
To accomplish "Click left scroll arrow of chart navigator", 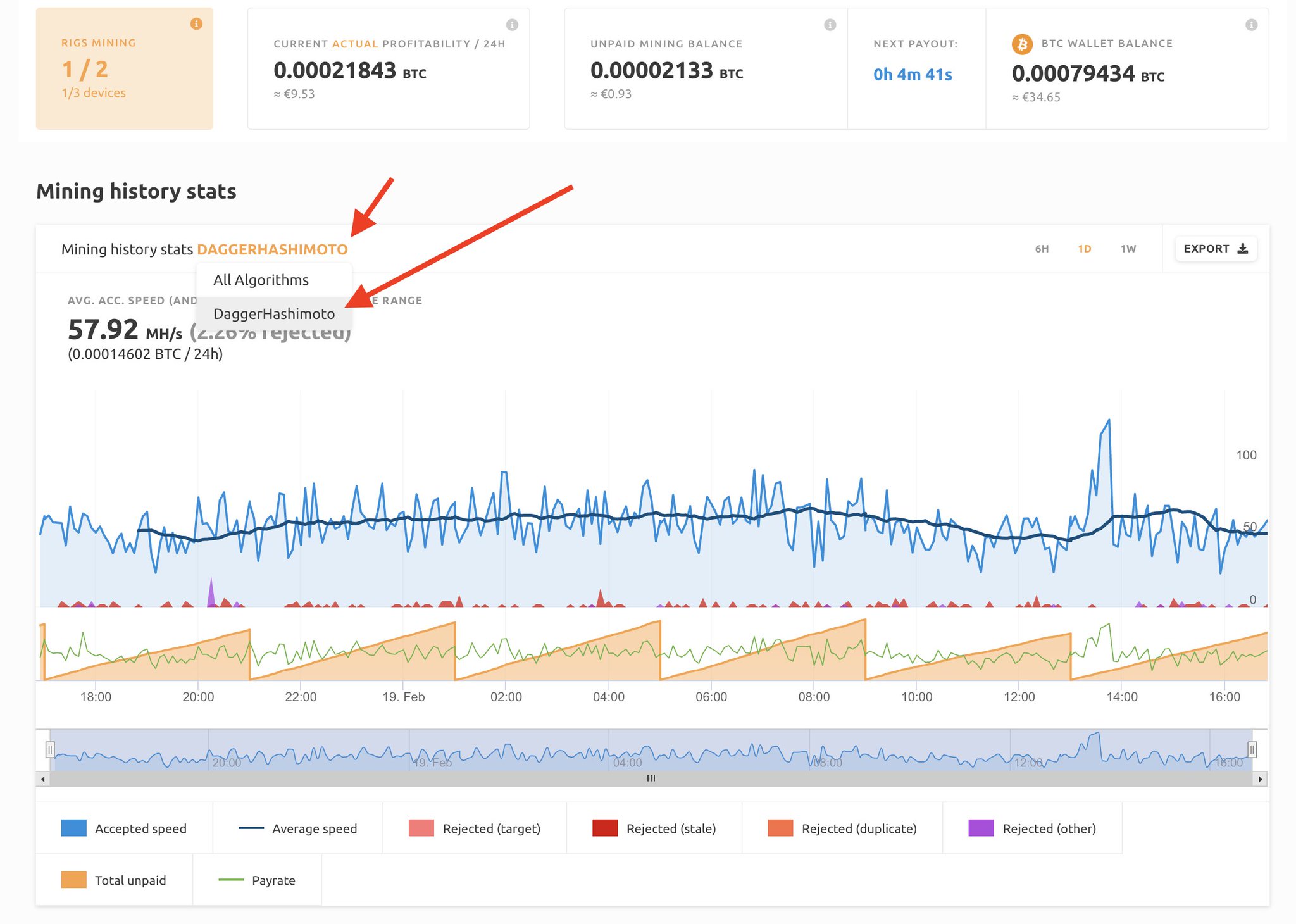I will 42,779.
